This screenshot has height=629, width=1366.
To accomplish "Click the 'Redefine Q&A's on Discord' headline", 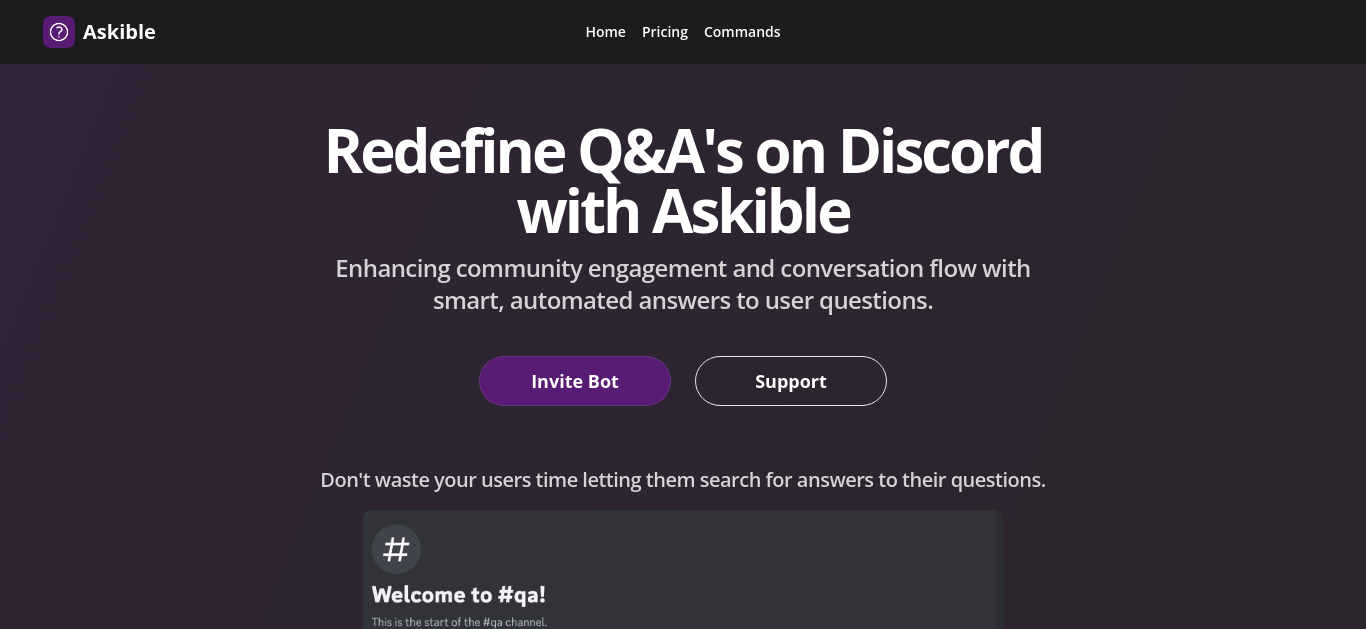I will point(683,151).
